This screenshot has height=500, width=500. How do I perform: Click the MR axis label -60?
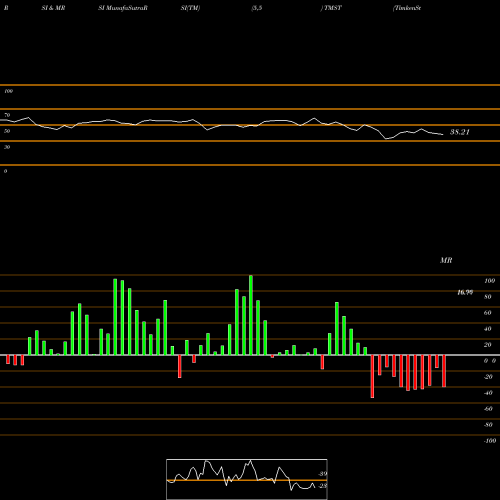pos(488,409)
